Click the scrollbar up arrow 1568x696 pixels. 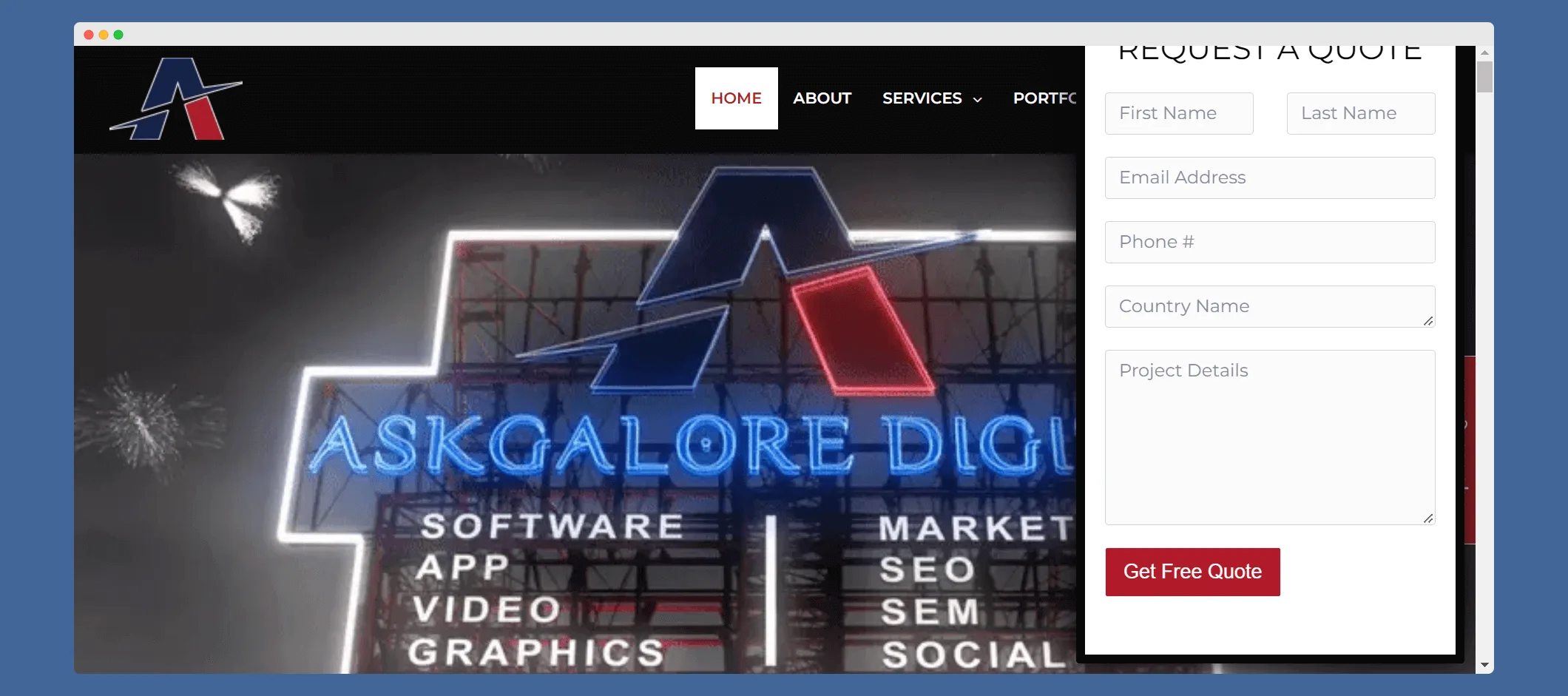click(x=1484, y=53)
